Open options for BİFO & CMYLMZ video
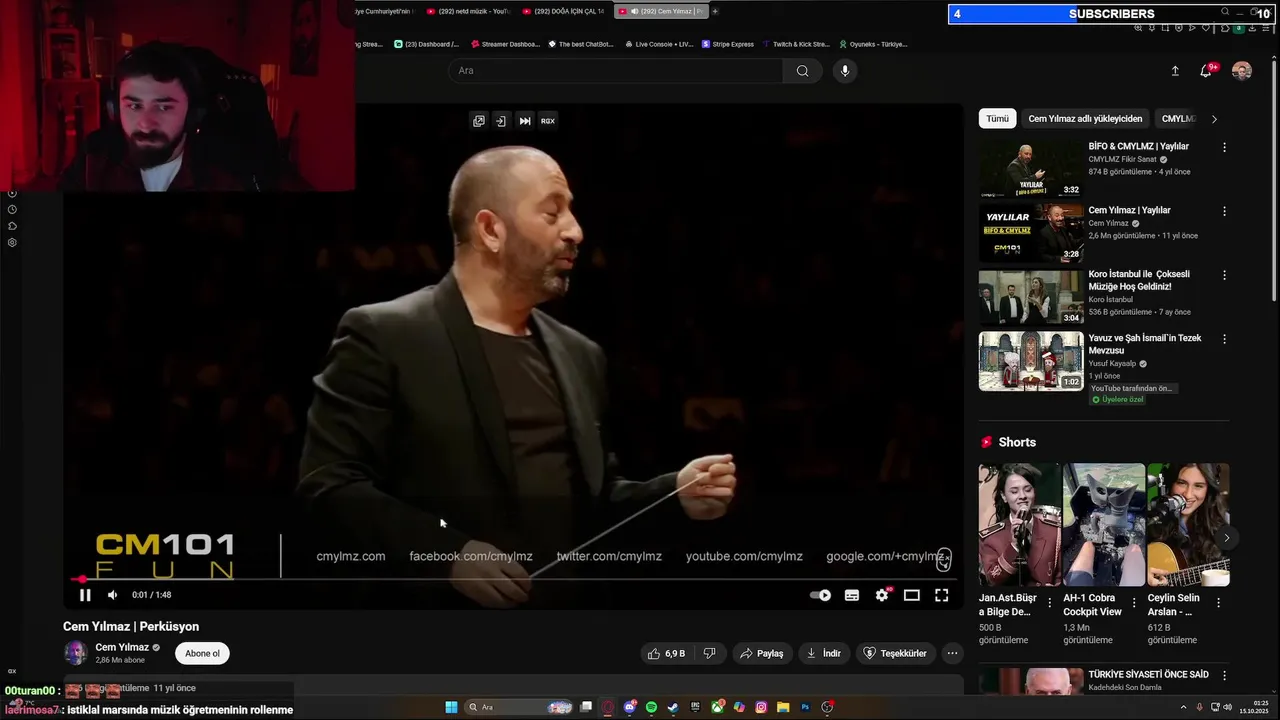Screen dimensions: 1280x720 click(x=1224, y=147)
